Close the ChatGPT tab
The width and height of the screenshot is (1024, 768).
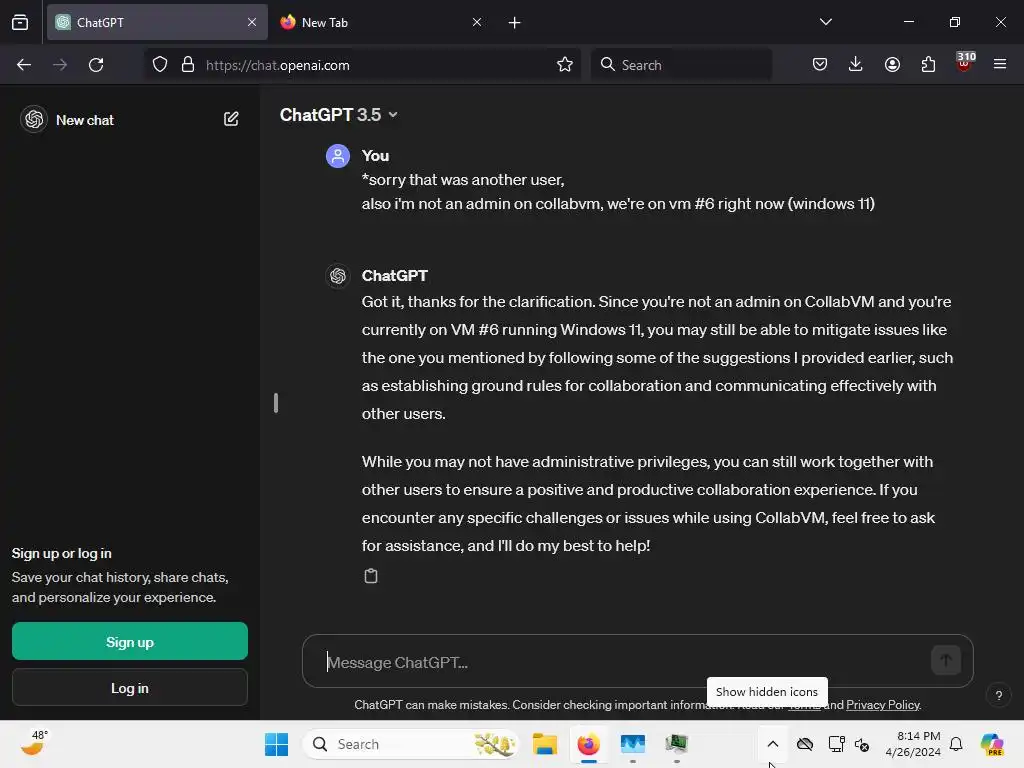click(251, 22)
